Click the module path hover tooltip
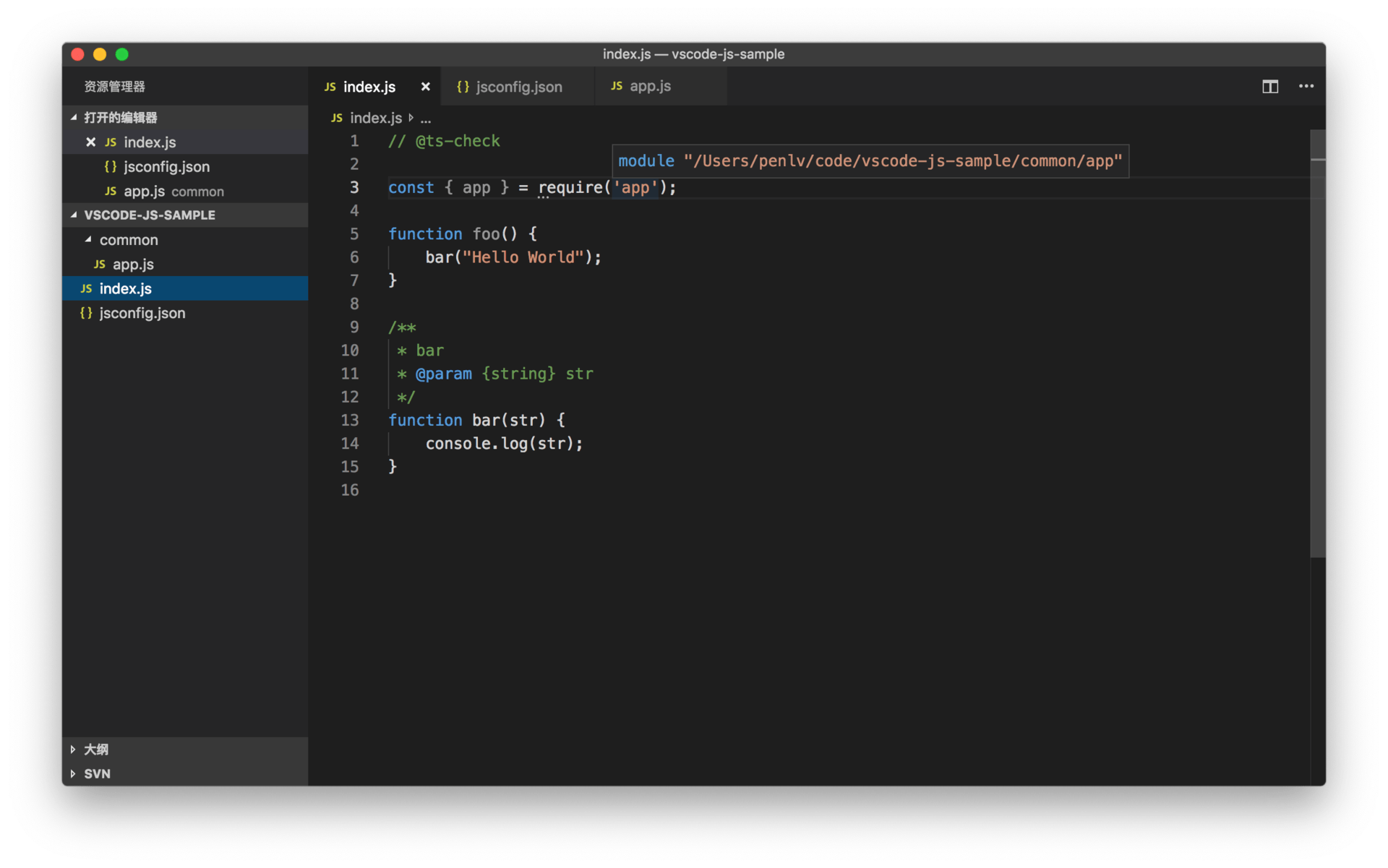This screenshot has height=868, width=1388. tap(870, 161)
